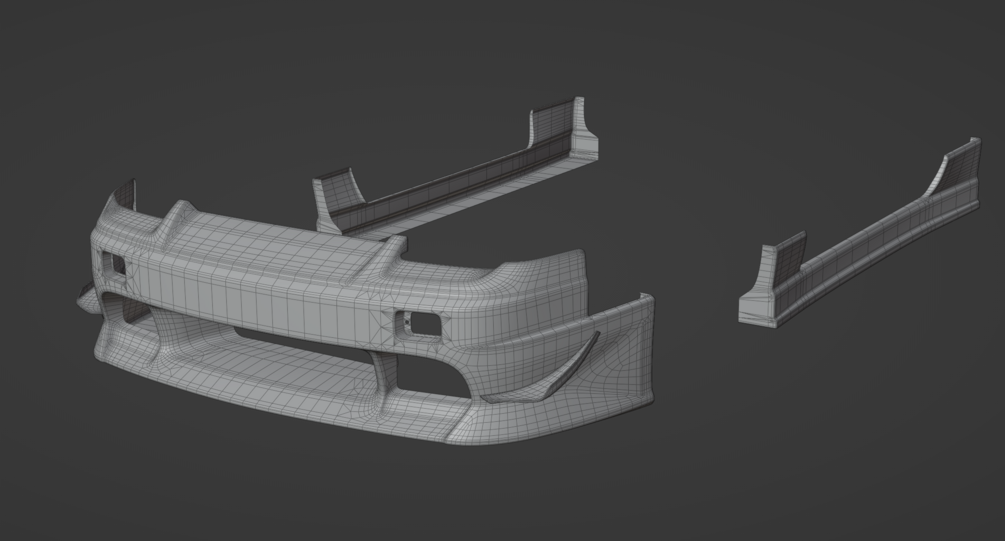The image size is (1005, 541).
Task: Click empty viewport background to deselect
Action: point(769,449)
